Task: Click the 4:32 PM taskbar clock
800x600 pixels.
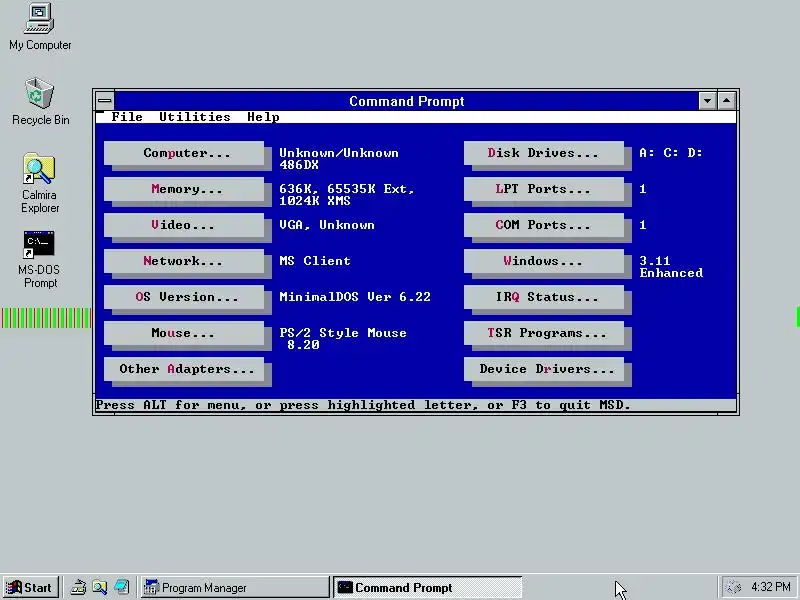Action: 770,587
